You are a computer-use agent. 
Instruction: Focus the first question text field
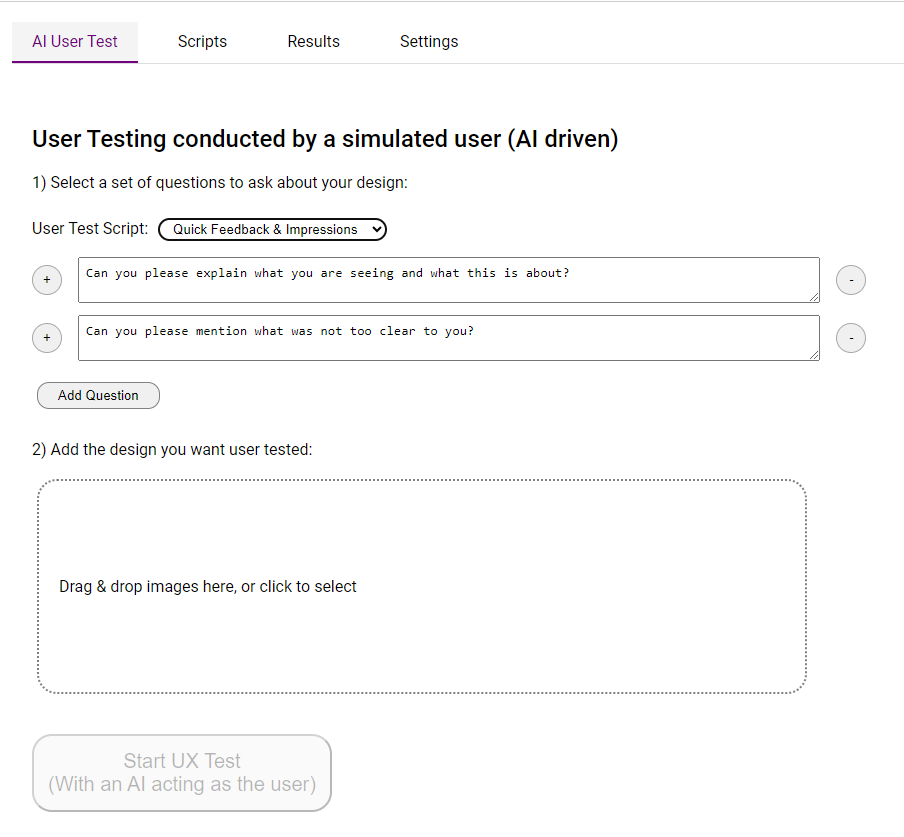[448, 279]
